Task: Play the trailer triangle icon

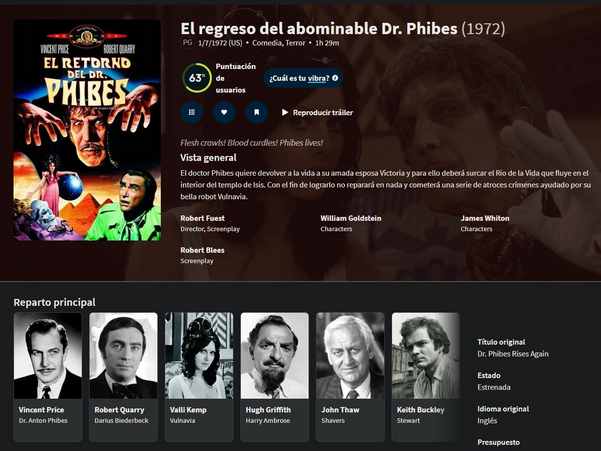Action: pyautogui.click(x=285, y=112)
